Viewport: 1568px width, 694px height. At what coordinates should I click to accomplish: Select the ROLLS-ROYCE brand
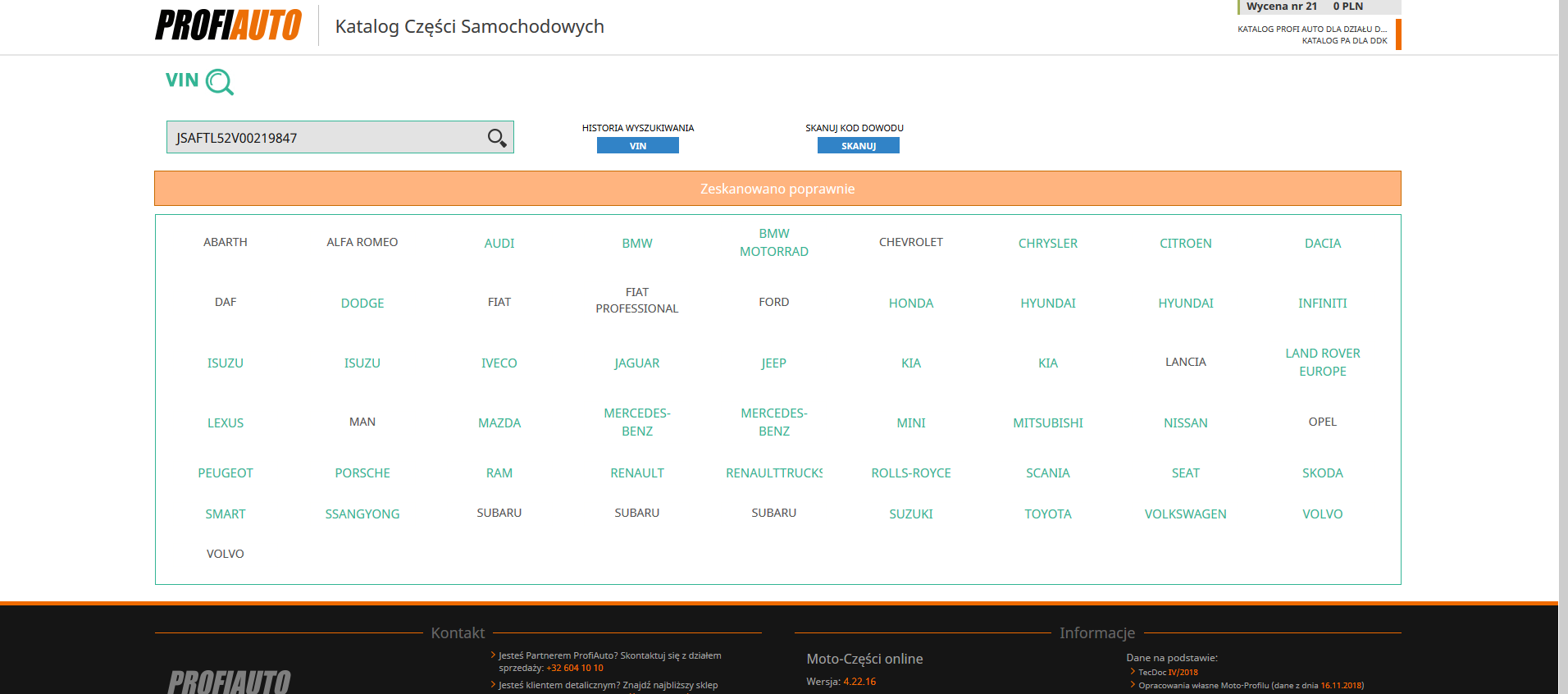point(911,473)
